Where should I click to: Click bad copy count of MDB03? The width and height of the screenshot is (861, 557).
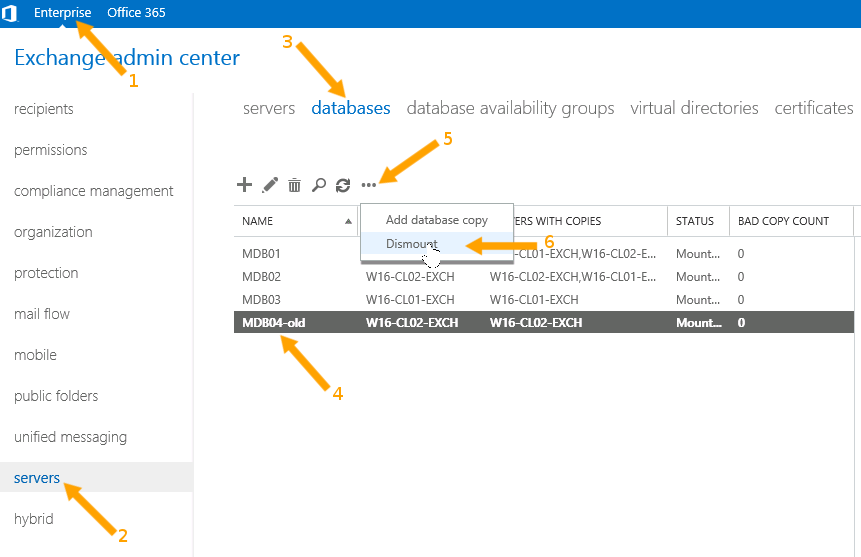pyautogui.click(x=741, y=300)
